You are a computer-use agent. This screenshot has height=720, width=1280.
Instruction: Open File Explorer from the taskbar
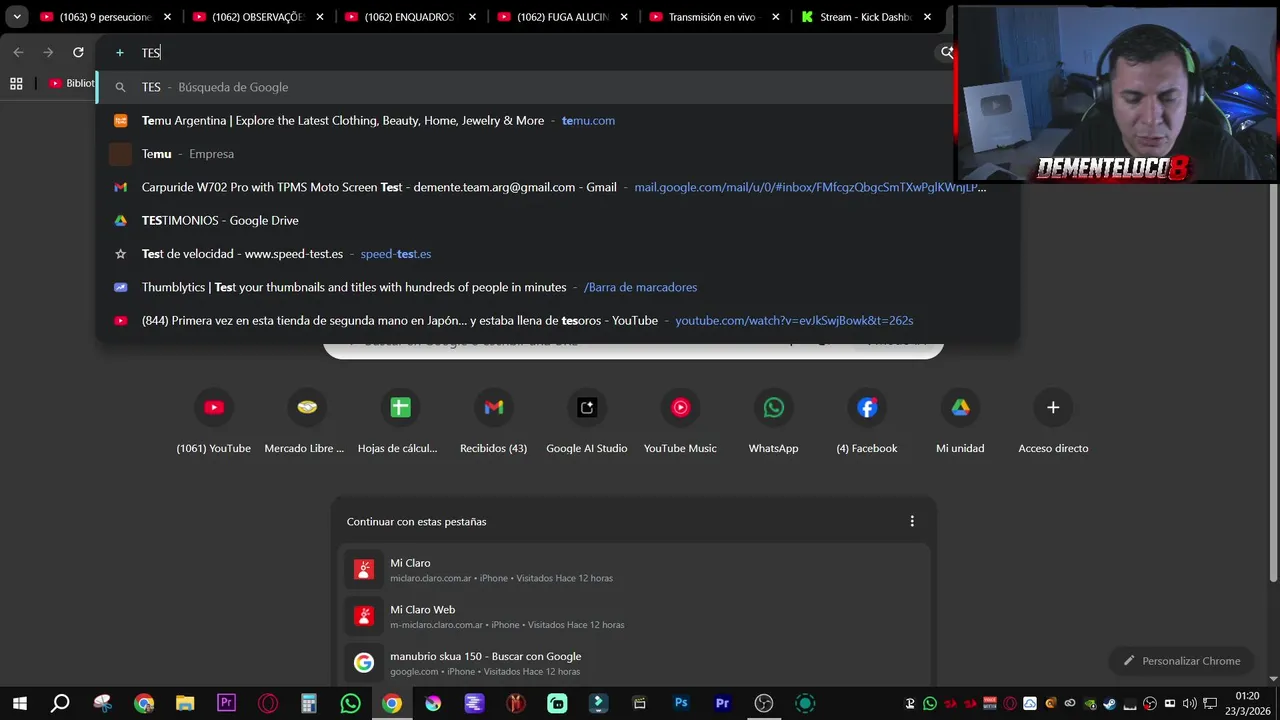(x=185, y=704)
